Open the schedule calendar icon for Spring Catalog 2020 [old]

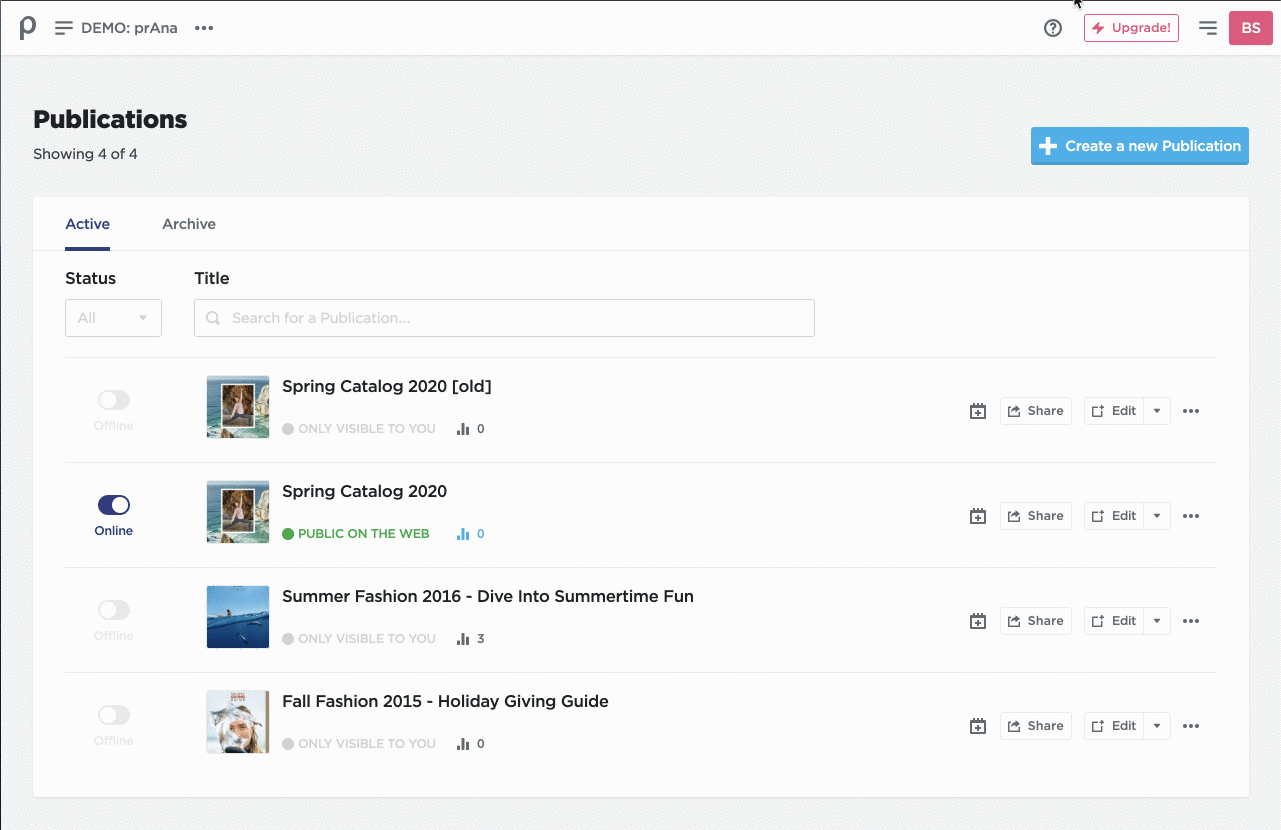(978, 411)
